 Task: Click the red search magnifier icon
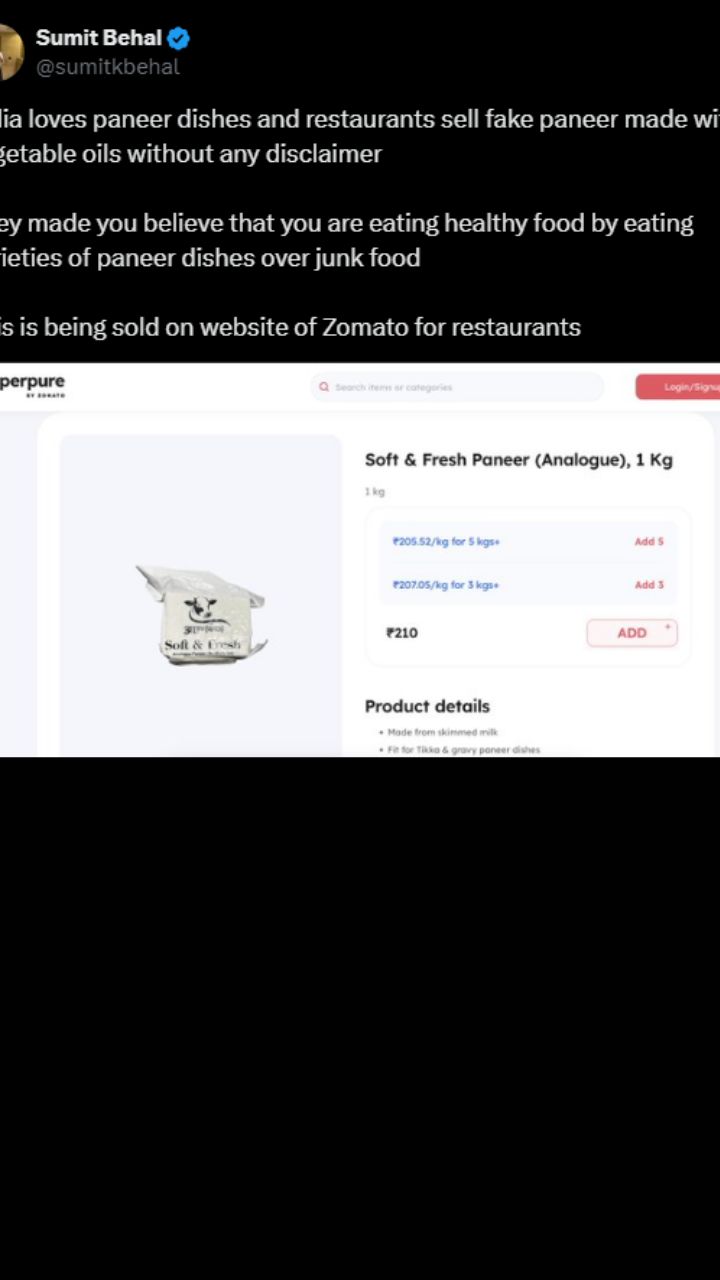[324, 387]
